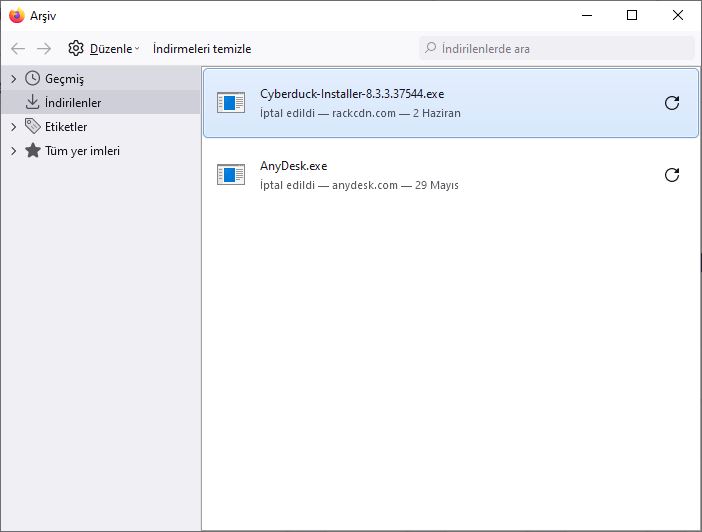Click the anydesk.com status line
Image resolution: width=702 pixels, height=532 pixels.
pos(360,185)
